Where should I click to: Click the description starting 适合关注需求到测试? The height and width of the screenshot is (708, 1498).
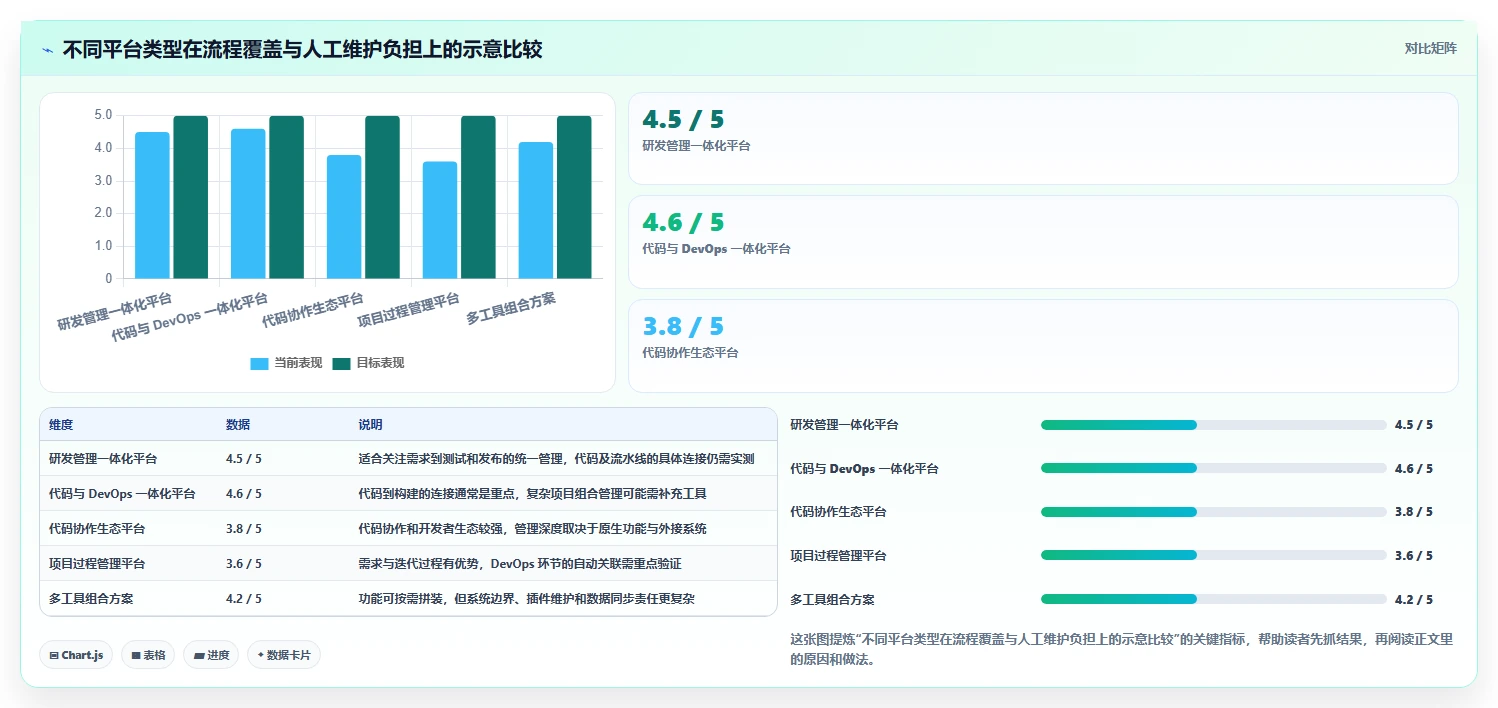click(x=556, y=459)
